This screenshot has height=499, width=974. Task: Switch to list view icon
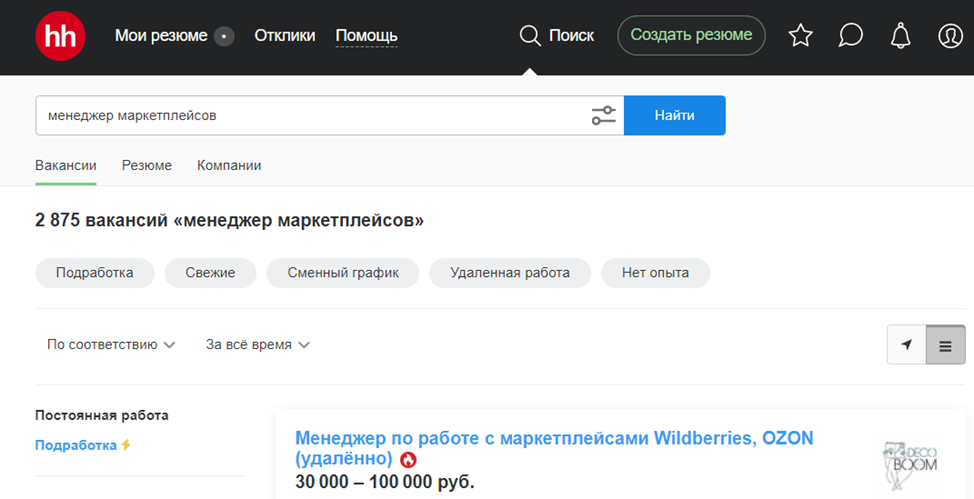[945, 345]
